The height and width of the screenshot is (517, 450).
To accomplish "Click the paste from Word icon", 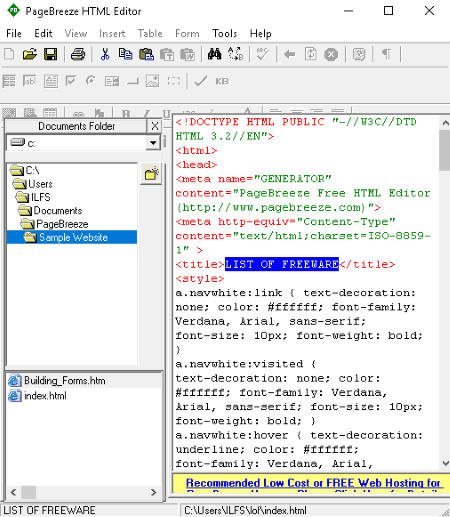I will 188,54.
